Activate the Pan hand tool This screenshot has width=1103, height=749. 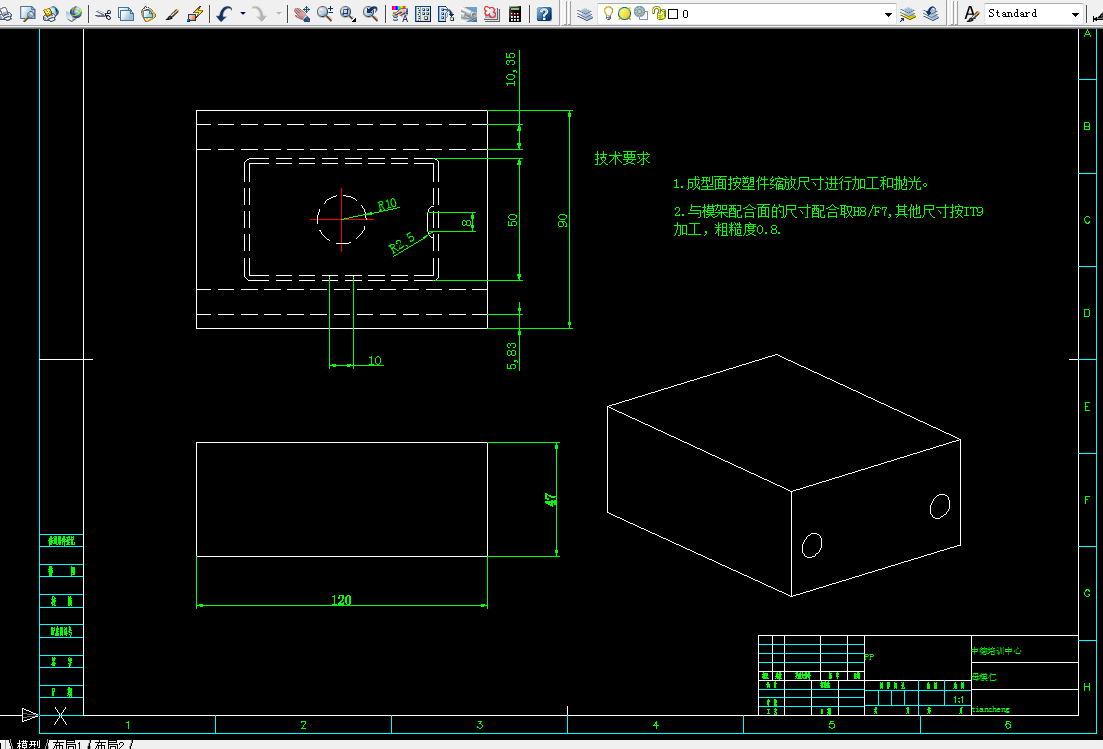(x=302, y=13)
